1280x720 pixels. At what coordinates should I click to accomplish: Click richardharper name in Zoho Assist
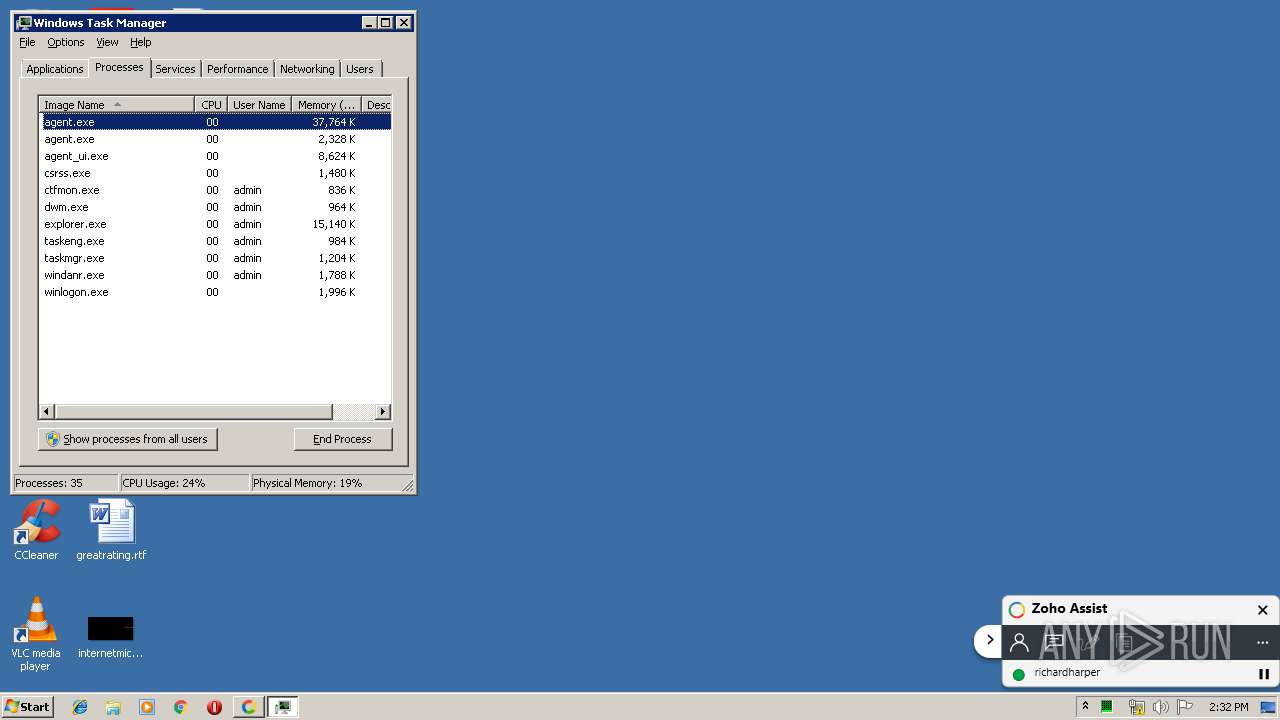point(1067,673)
